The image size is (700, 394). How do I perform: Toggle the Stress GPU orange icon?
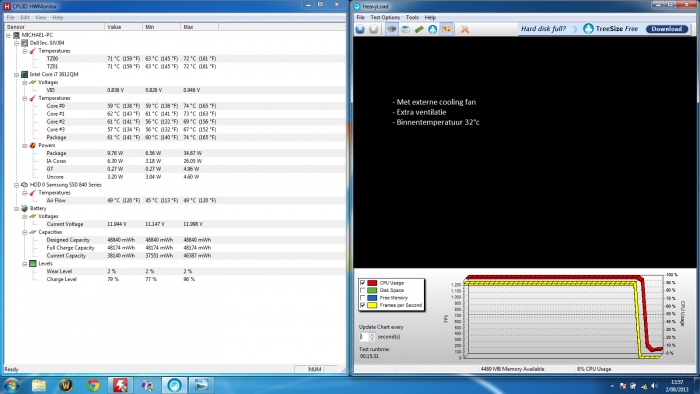[x=446, y=29]
